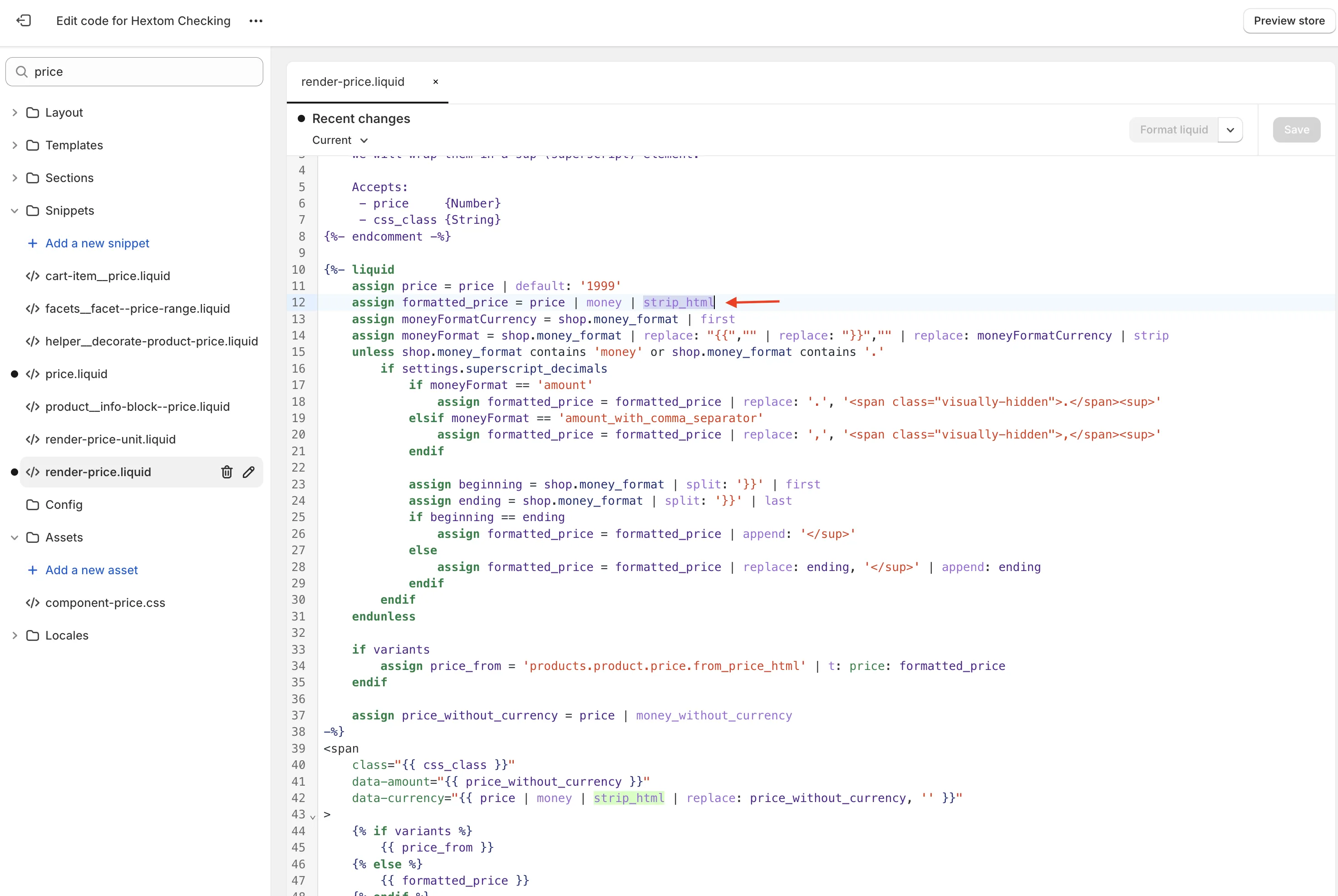Click strip_html on line 12

coord(678,302)
